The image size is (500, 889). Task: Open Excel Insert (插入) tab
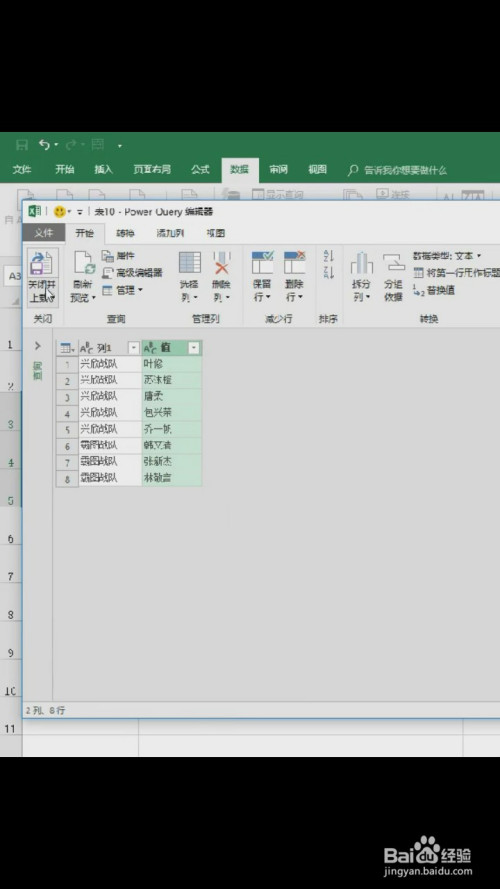(x=104, y=170)
